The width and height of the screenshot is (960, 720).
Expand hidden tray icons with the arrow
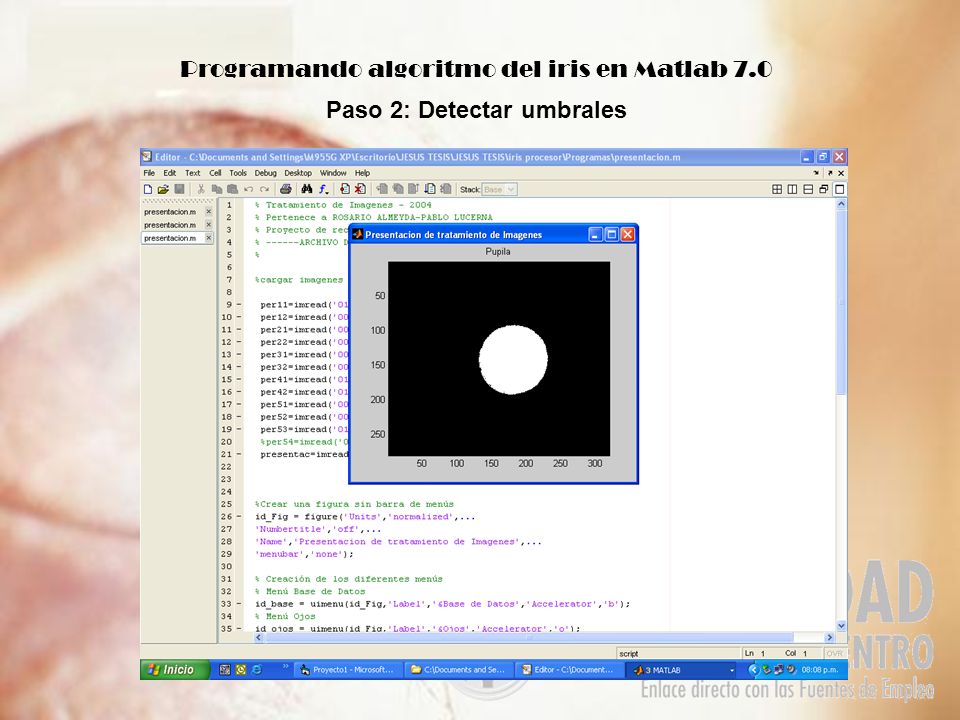click(x=753, y=670)
